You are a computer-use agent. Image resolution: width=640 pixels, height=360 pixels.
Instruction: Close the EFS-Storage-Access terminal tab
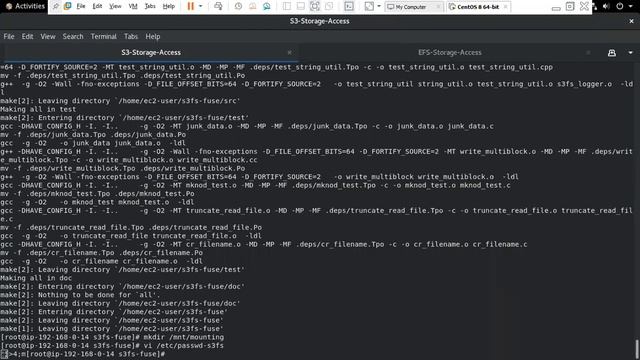(588, 52)
